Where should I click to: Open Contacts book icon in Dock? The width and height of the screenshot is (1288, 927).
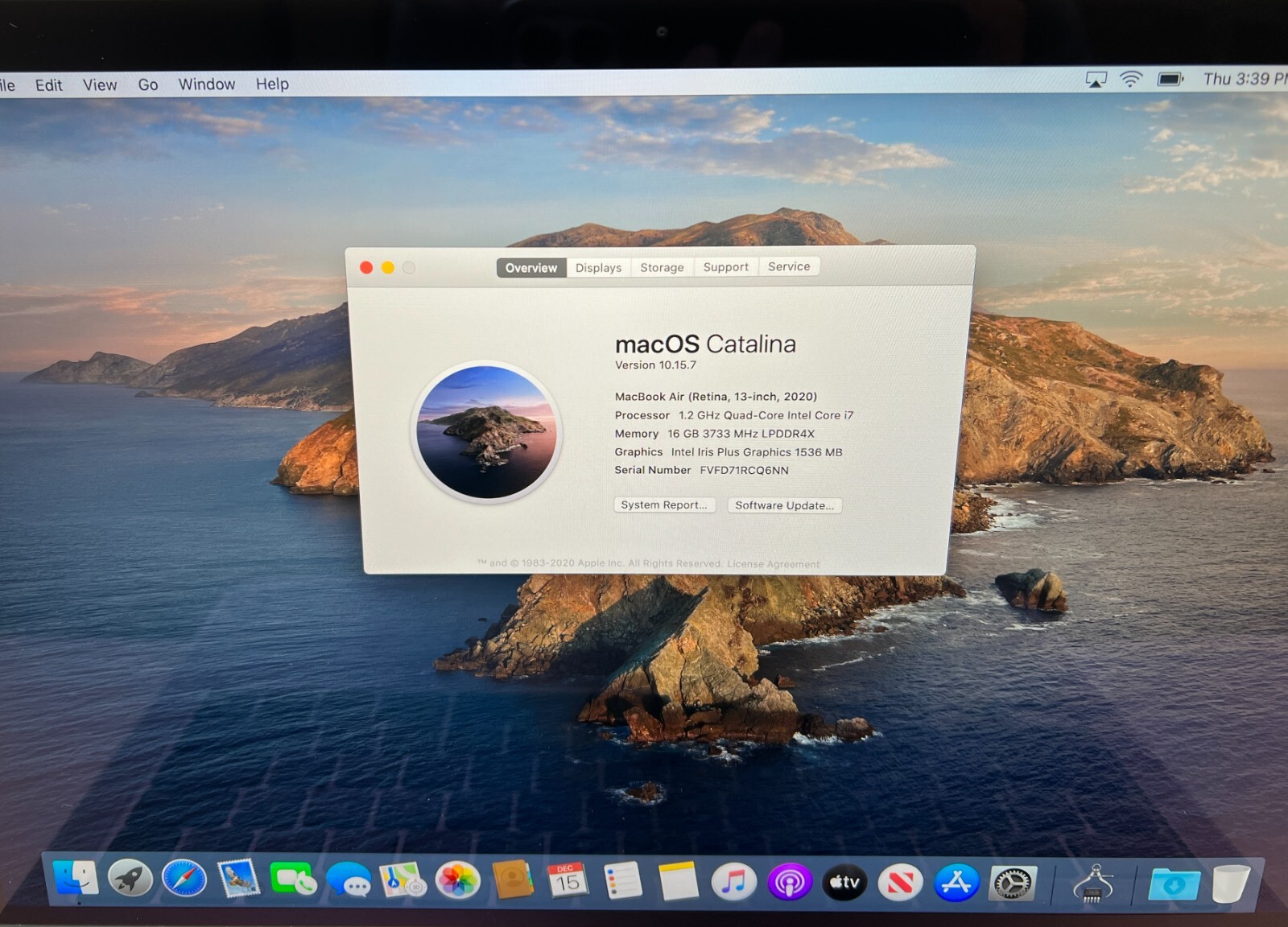513,880
